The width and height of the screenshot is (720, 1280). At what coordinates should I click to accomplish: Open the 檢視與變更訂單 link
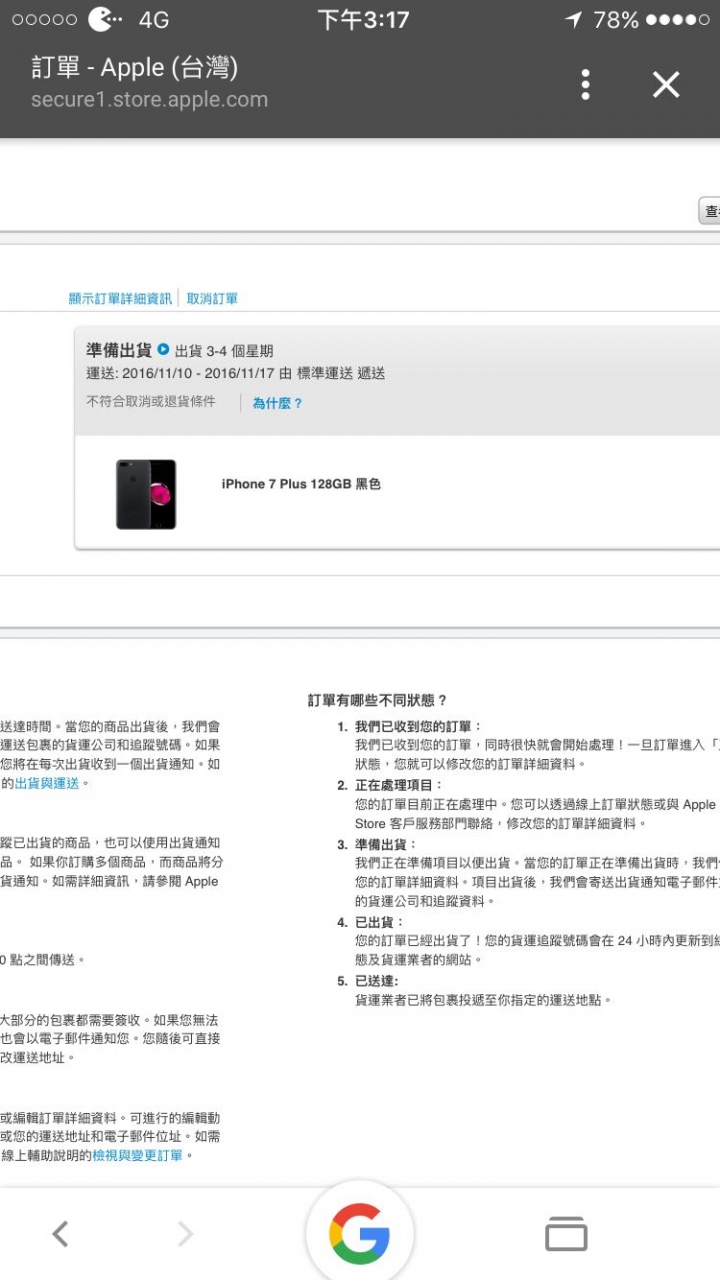[138, 1155]
